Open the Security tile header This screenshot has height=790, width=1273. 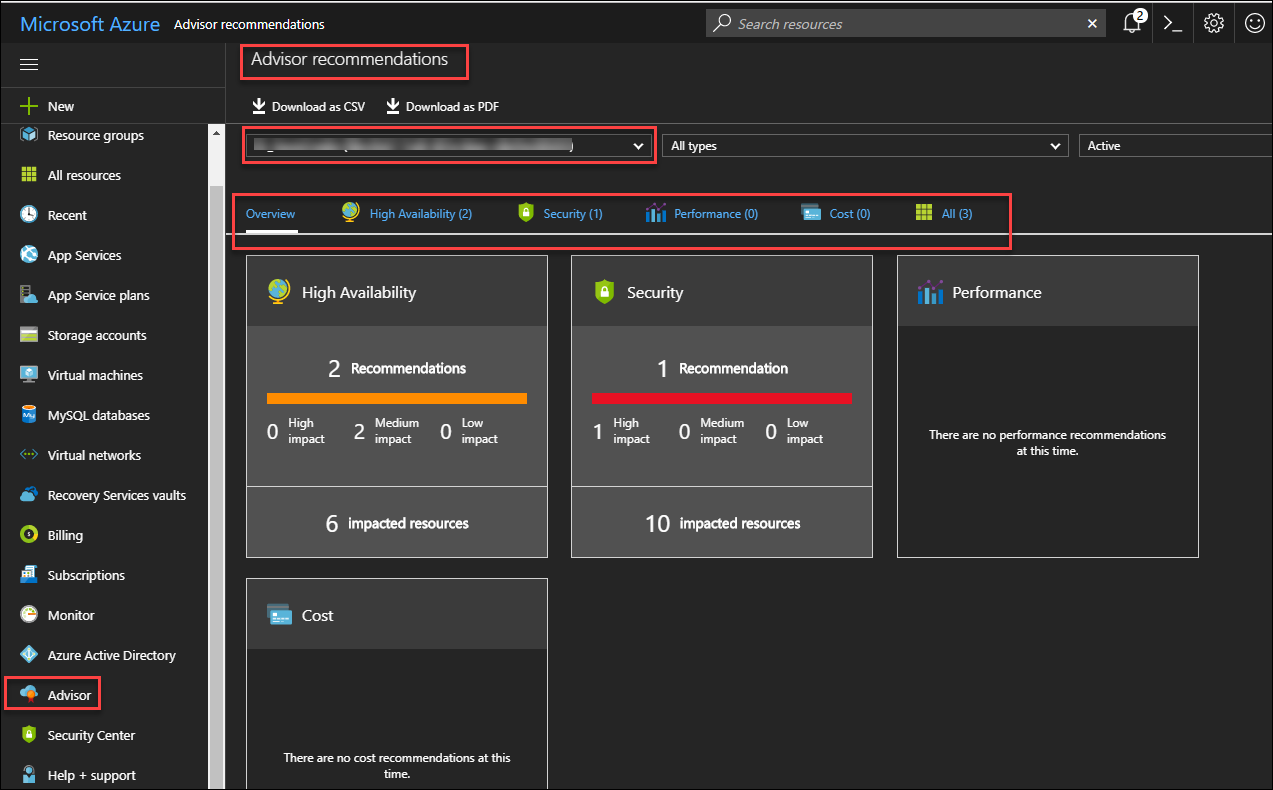[x=722, y=291]
